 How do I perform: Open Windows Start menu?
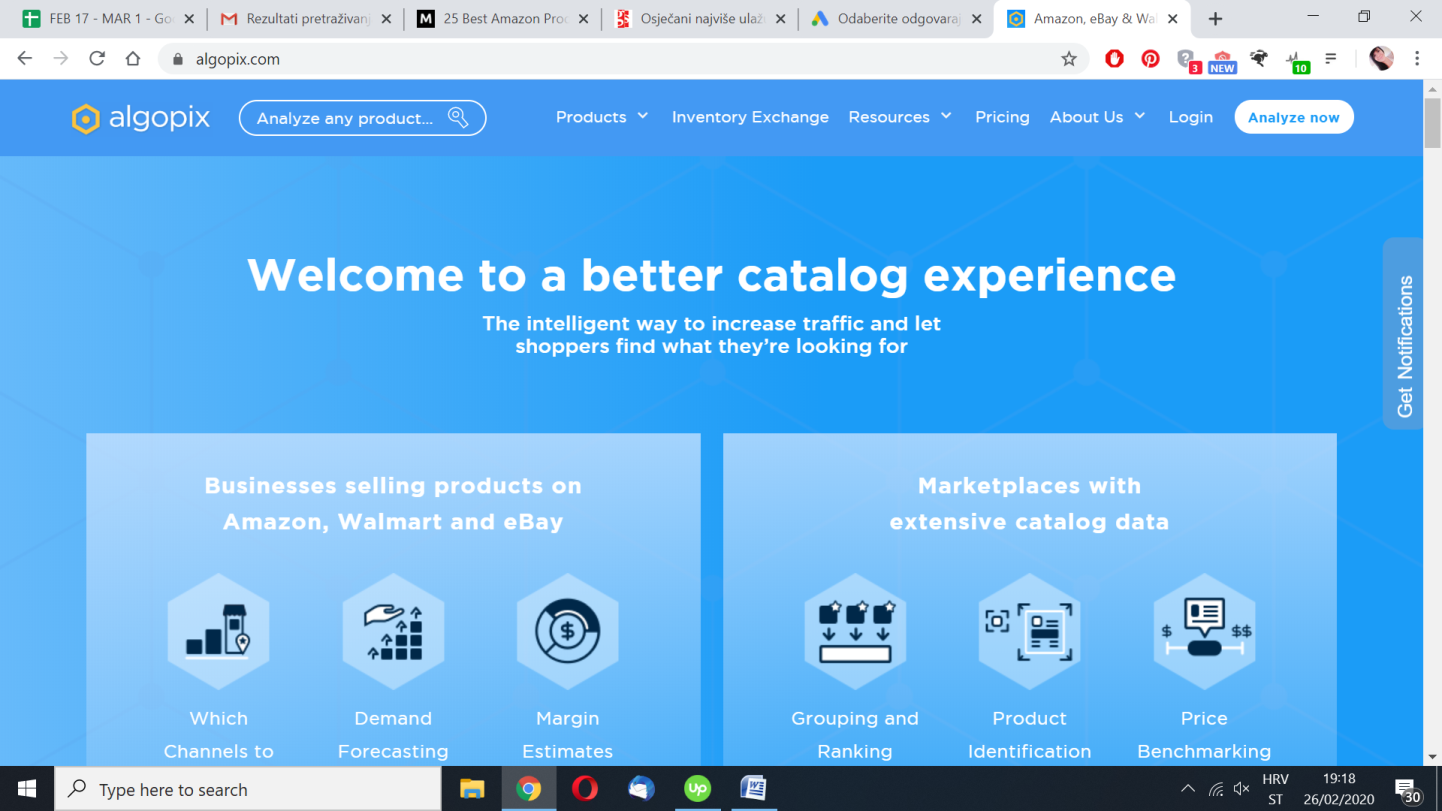click(27, 789)
